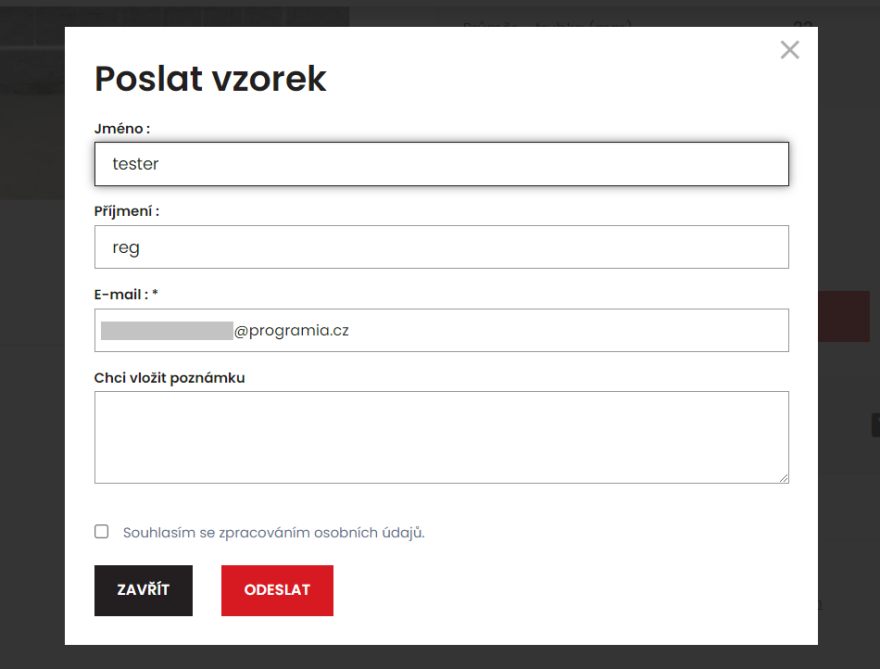Close the Poslat vzorek dialog with X
Image resolution: width=880 pixels, height=669 pixels.
(x=790, y=50)
